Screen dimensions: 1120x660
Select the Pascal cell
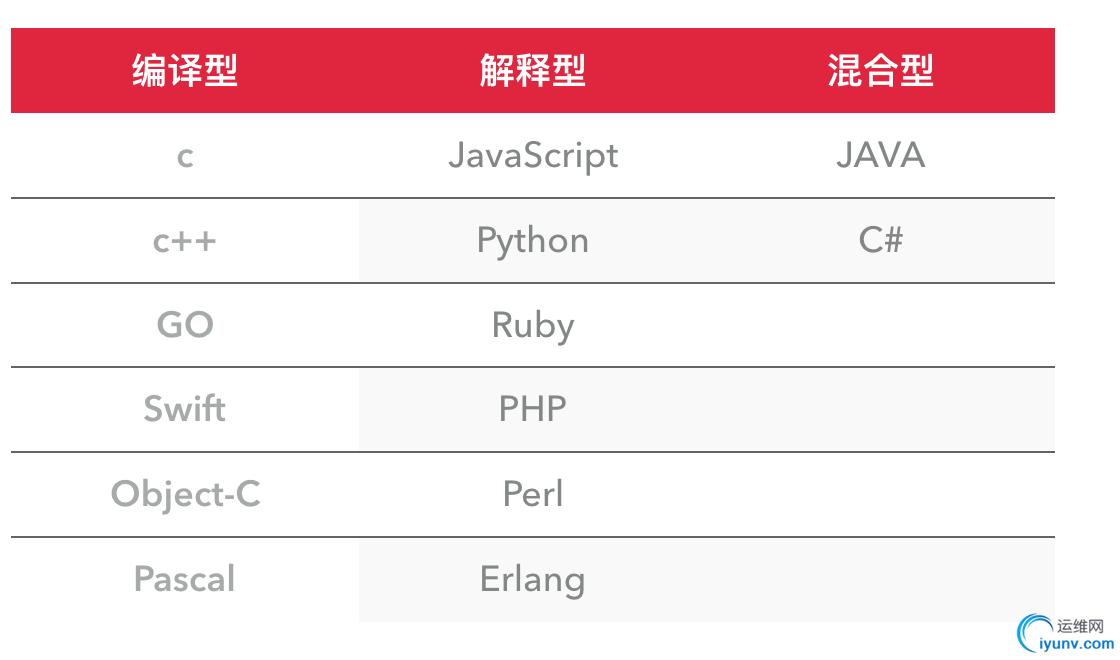coord(185,580)
